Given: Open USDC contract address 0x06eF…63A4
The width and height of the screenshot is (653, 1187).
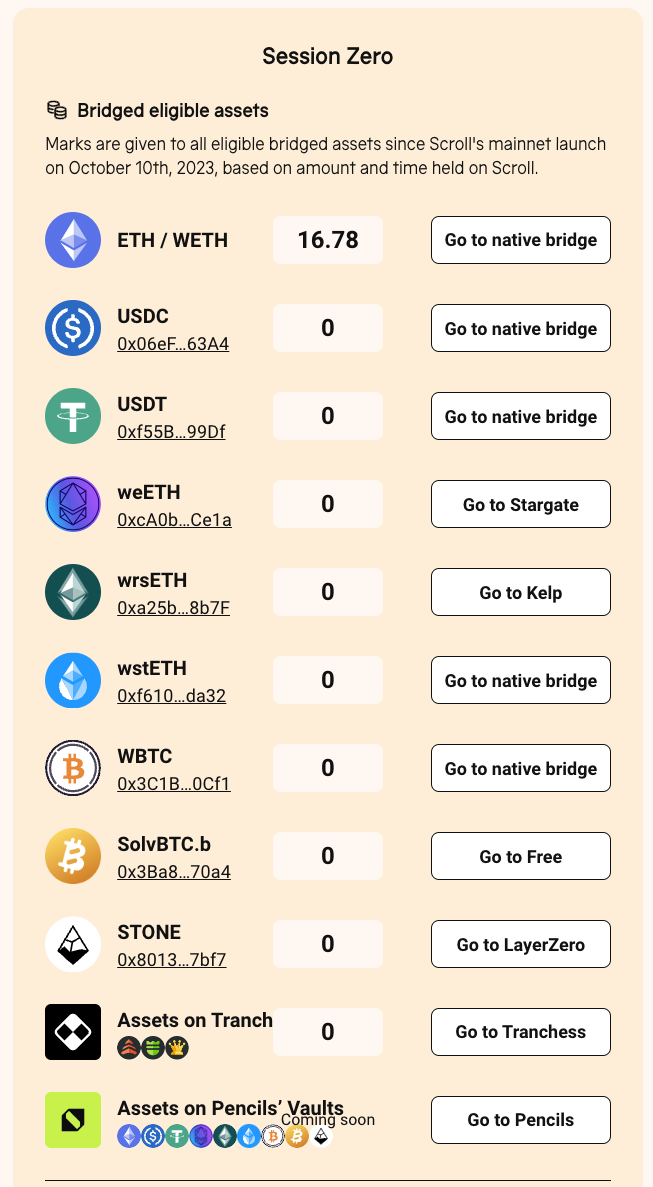Looking at the screenshot, I should (x=173, y=344).
